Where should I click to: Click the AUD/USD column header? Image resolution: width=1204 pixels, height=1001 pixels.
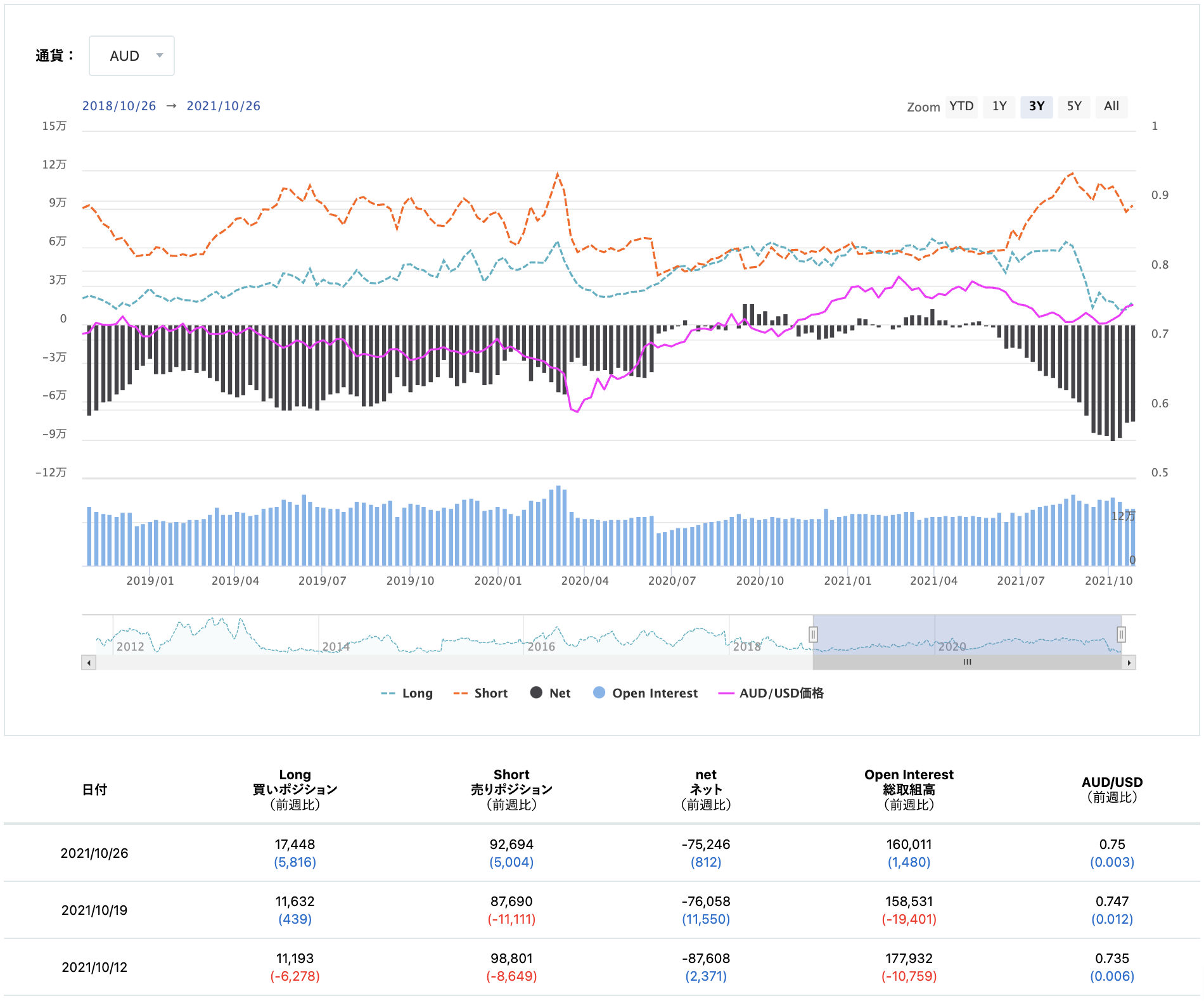[x=1112, y=789]
